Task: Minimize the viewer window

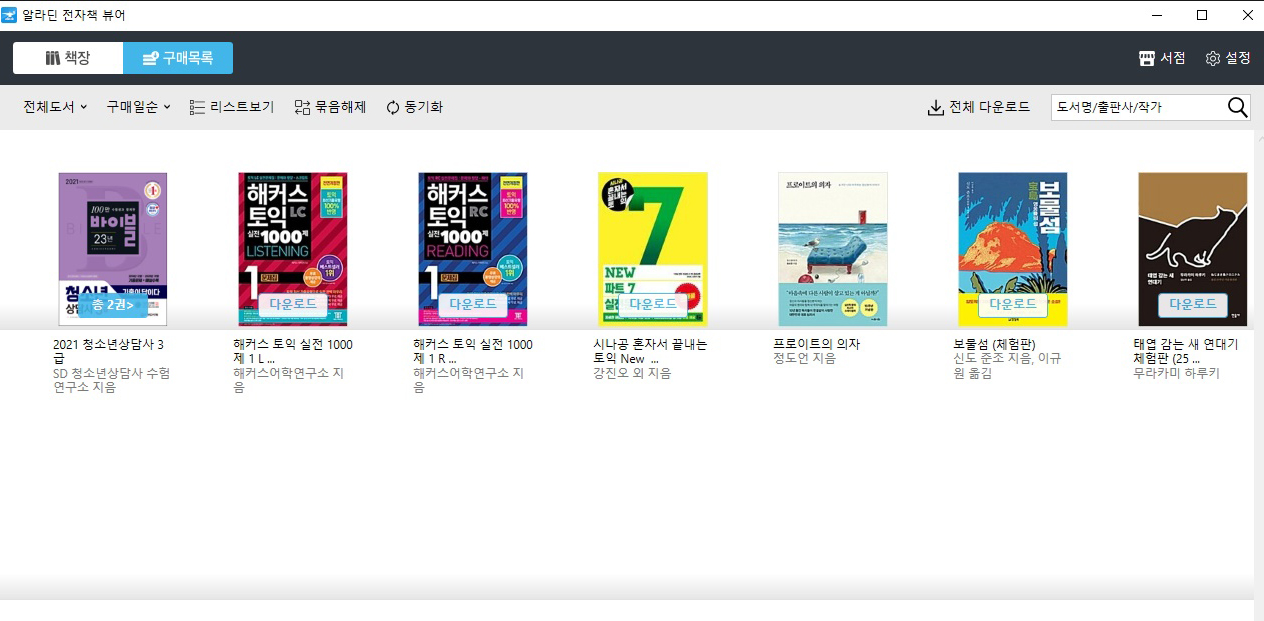Action: coord(1156,15)
